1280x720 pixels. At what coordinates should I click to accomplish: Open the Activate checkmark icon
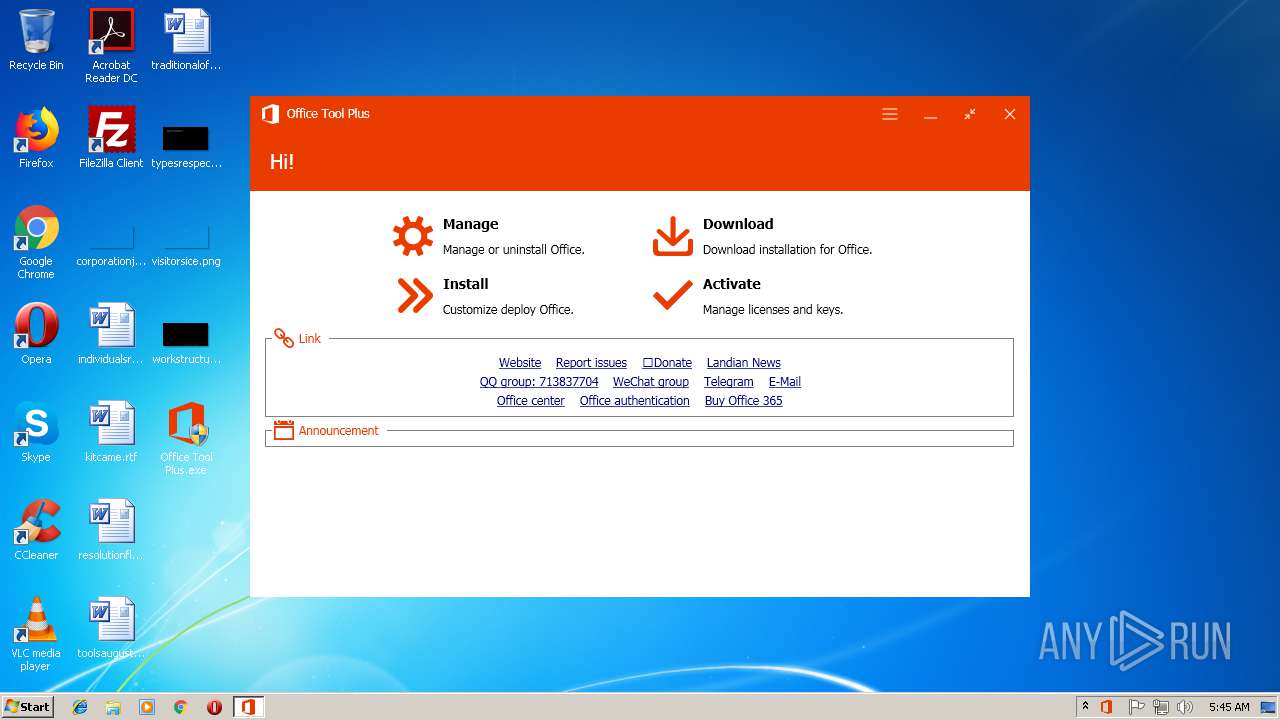pyautogui.click(x=673, y=295)
